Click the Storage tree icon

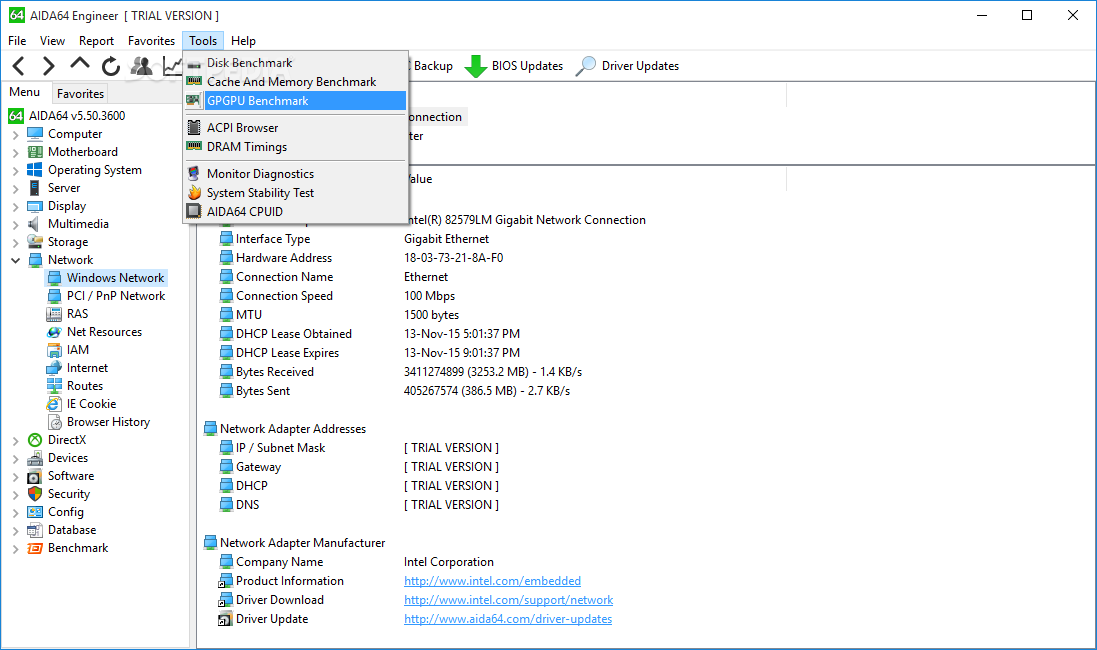coord(35,241)
